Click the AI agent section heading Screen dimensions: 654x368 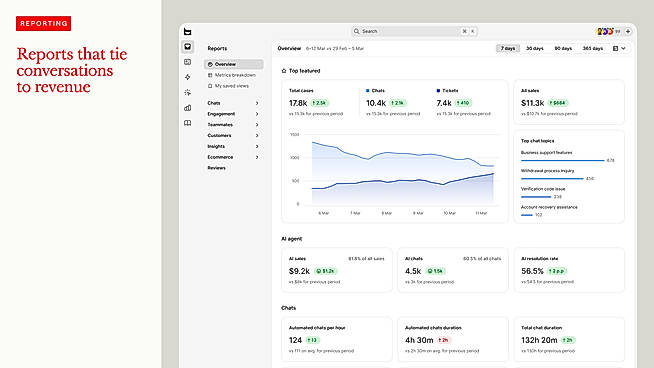292,239
